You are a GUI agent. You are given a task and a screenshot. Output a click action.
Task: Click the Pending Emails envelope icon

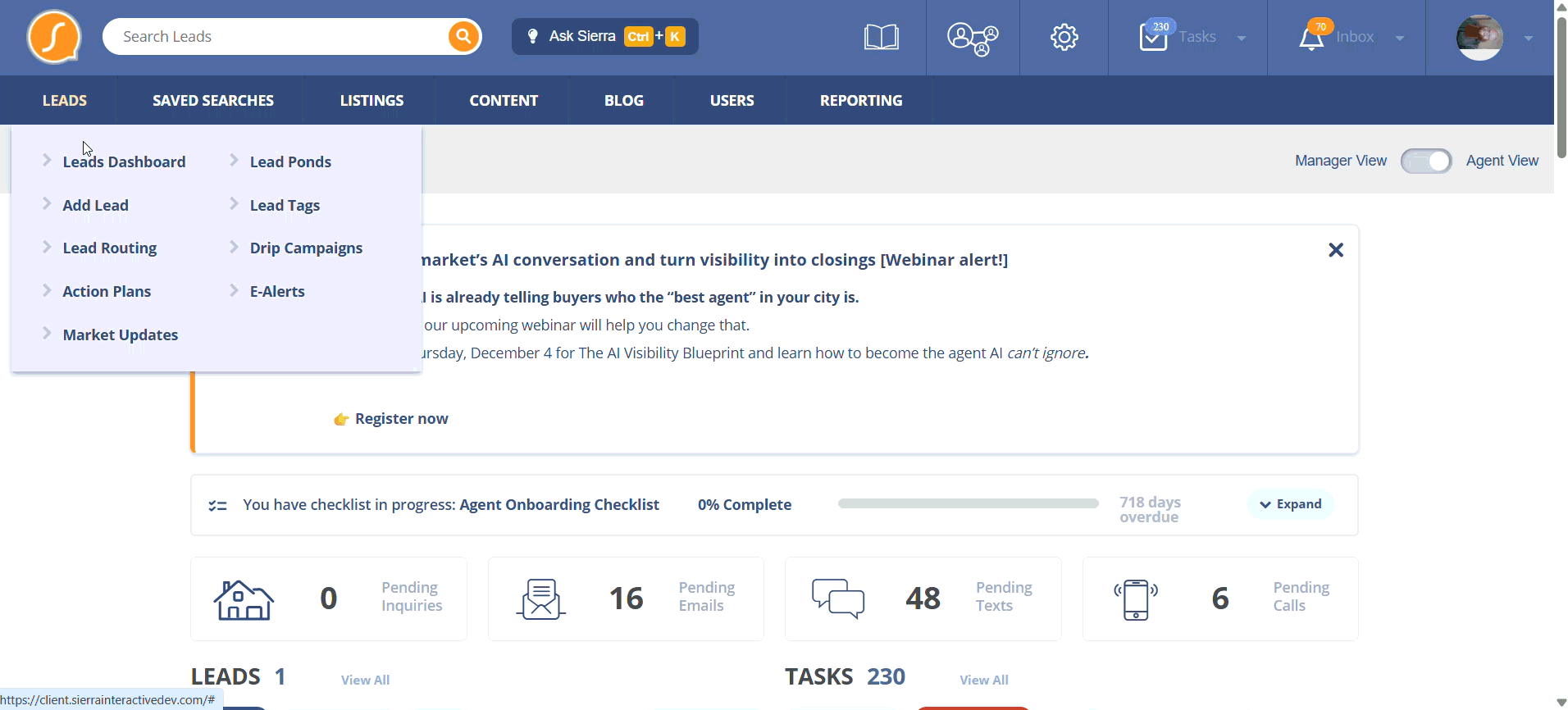pos(541,599)
